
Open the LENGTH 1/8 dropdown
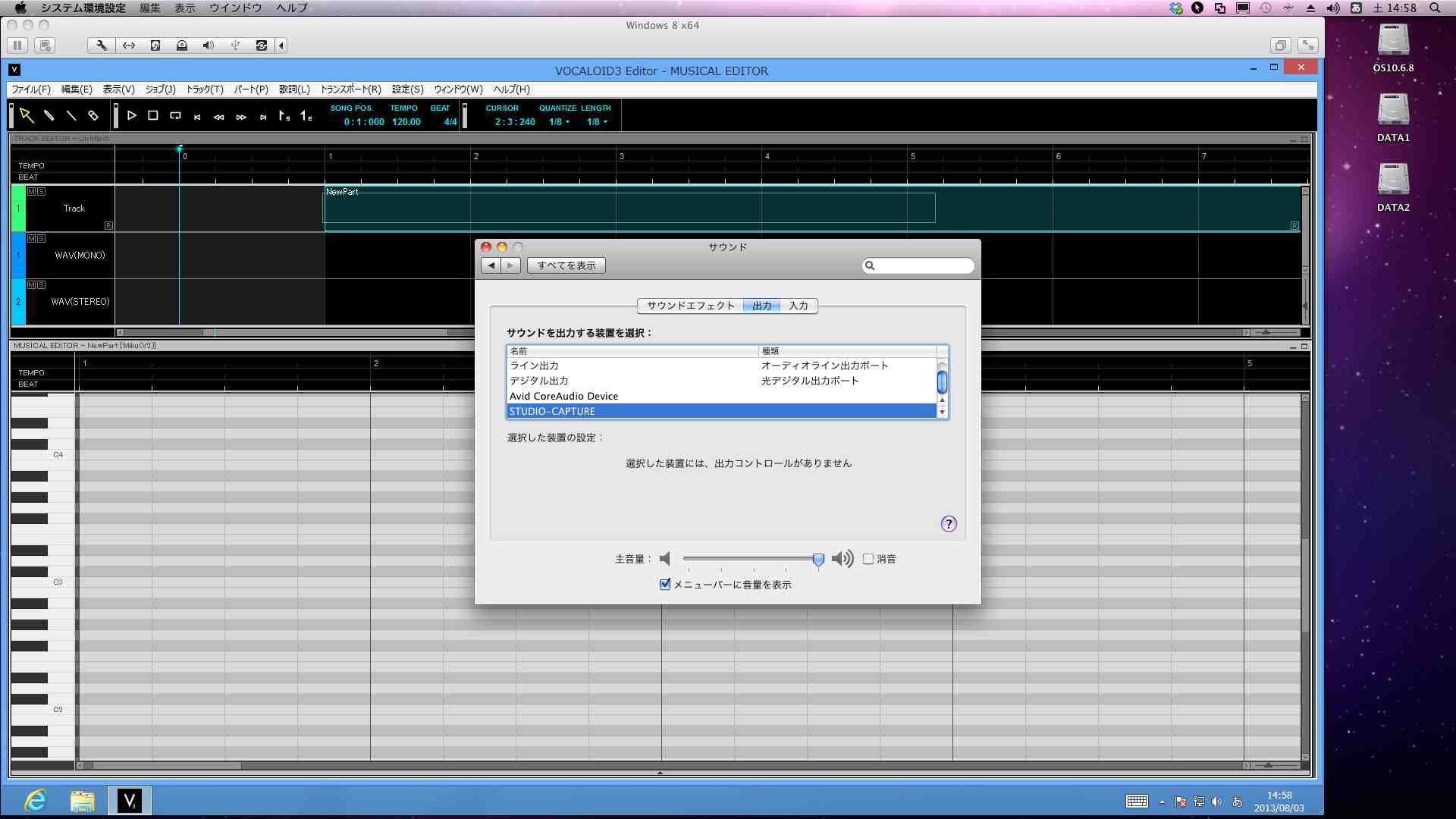(597, 122)
